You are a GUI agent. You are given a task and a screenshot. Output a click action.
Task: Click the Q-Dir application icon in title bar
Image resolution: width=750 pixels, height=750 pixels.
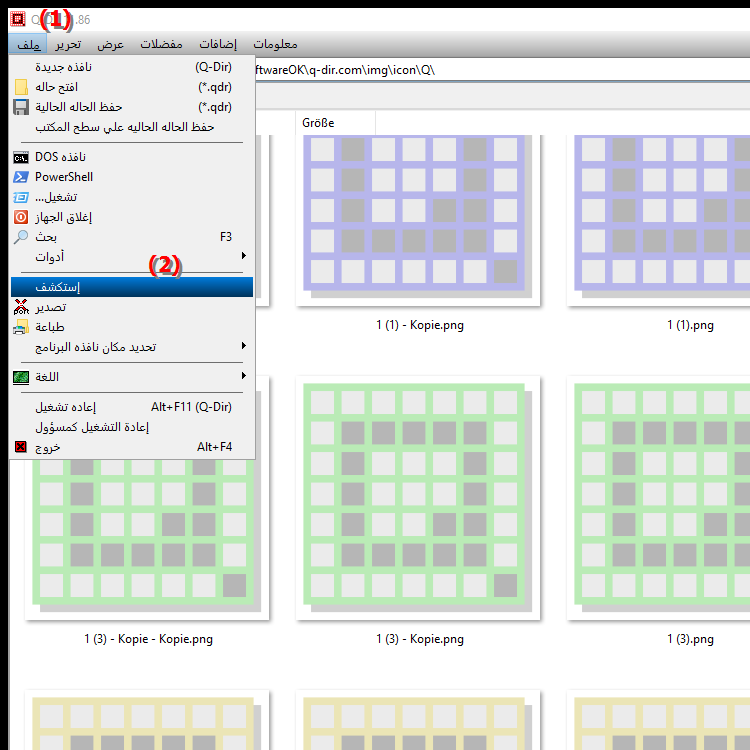coord(18,19)
